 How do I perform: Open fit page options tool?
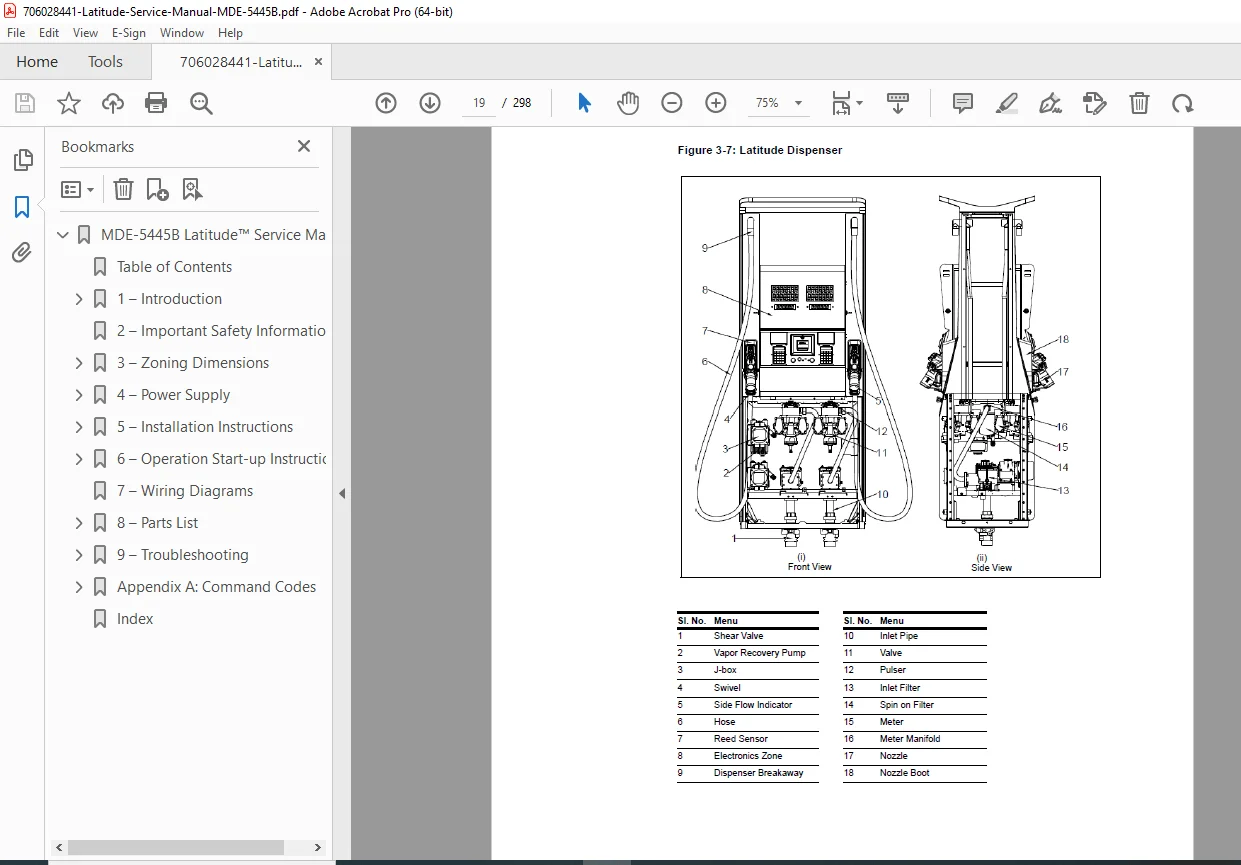click(x=847, y=103)
